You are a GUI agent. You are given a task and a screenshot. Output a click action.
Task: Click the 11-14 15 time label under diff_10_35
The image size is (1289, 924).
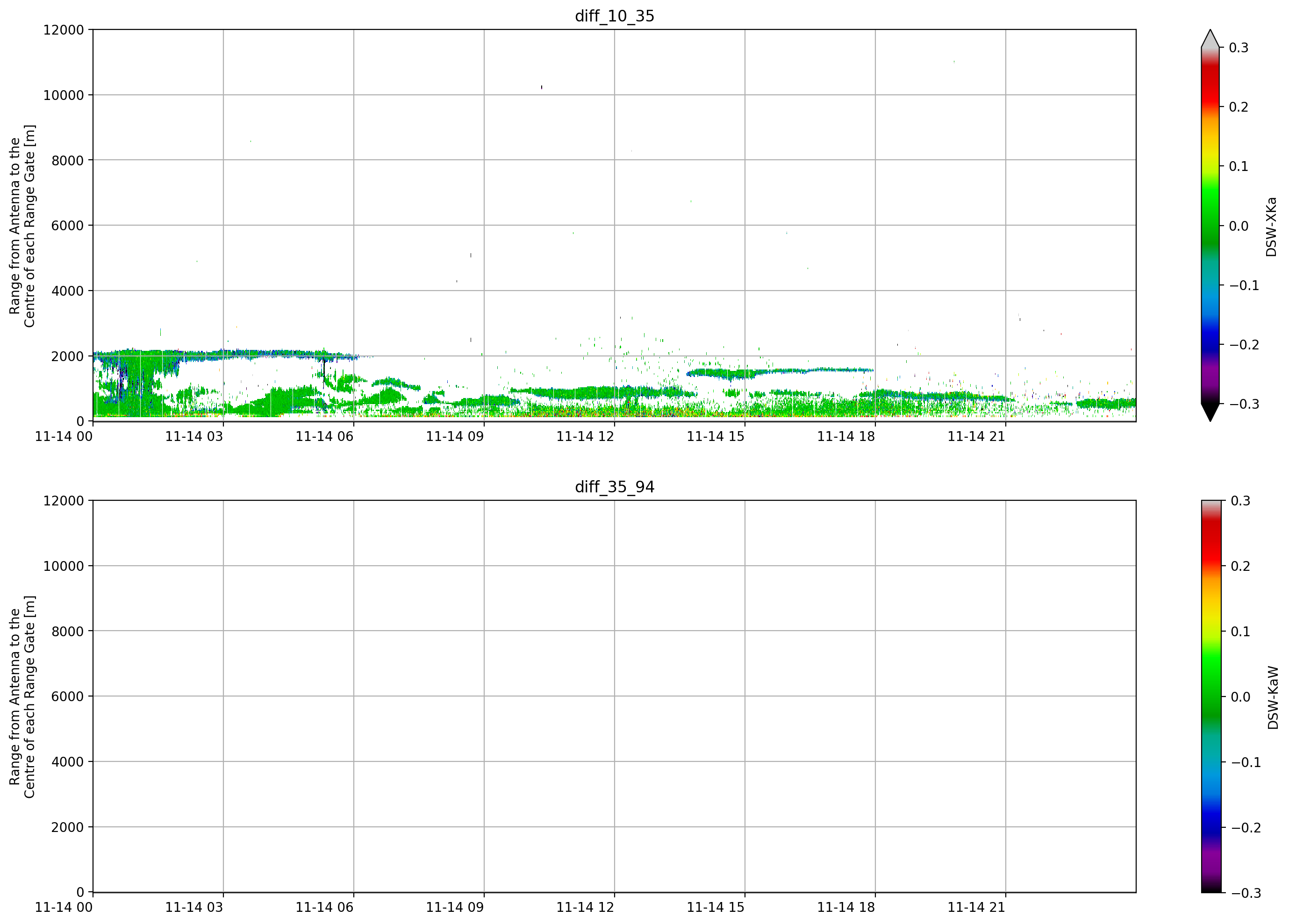coord(716,436)
